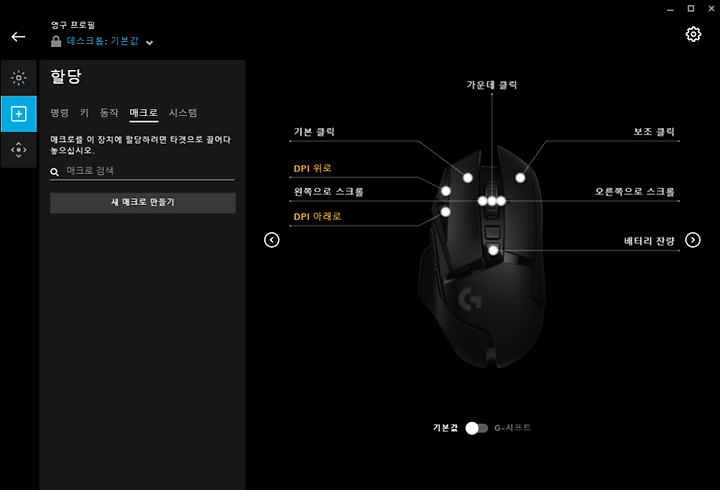Image resolution: width=720 pixels, height=490 pixels.
Task: Minimize the G HUB window
Action: tap(670, 9)
